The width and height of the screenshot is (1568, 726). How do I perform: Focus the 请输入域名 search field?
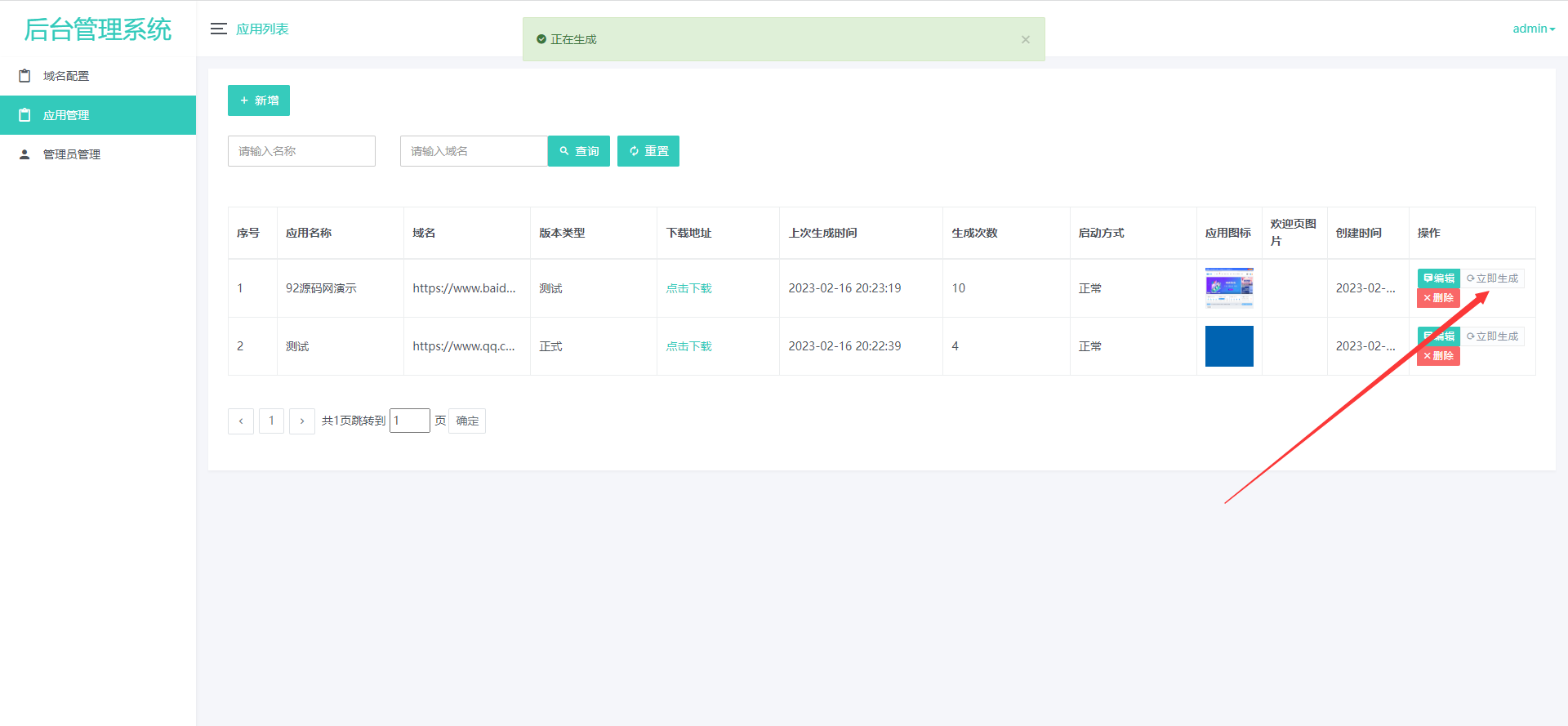(x=474, y=151)
